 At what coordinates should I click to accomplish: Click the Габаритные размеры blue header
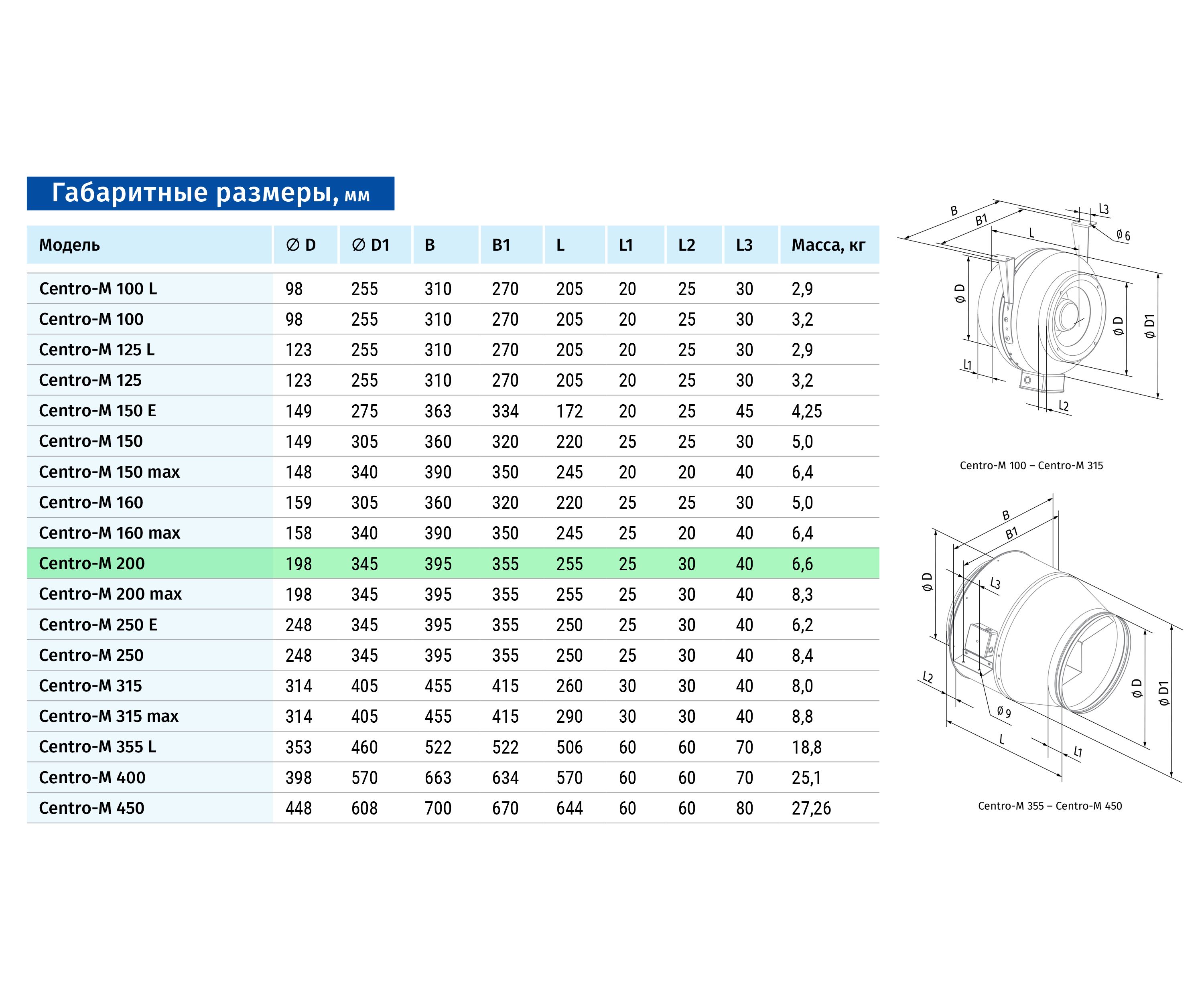[210, 193]
